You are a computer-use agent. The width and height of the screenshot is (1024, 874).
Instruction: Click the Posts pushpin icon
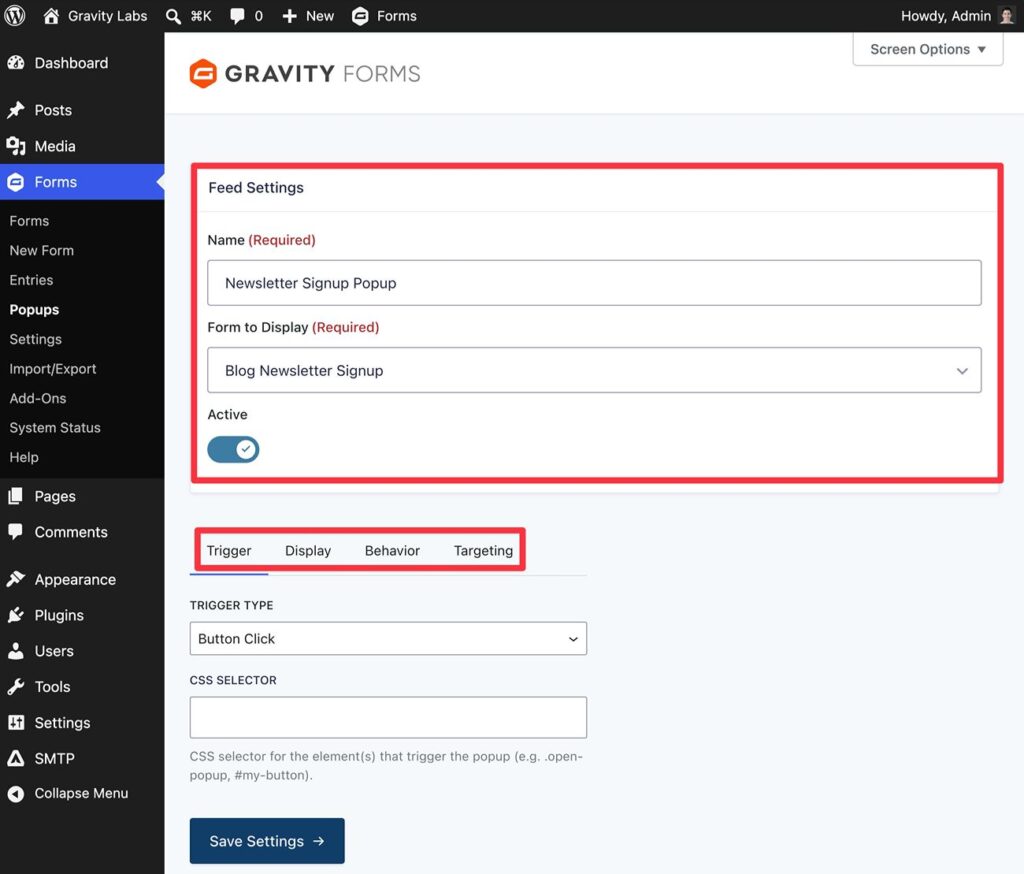pyautogui.click(x=16, y=110)
